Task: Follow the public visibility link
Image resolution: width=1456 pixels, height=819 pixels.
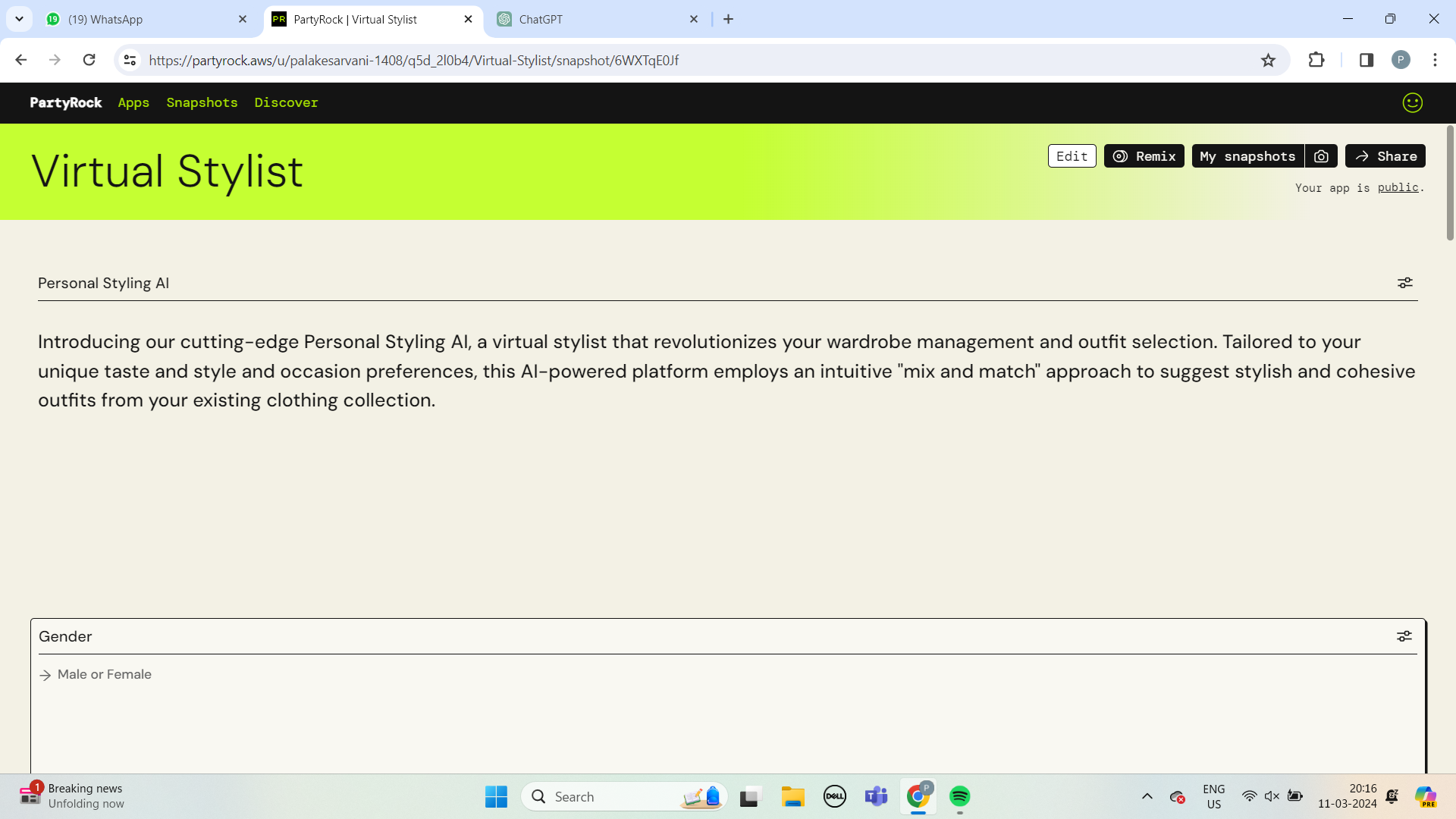Action: pos(1397,187)
